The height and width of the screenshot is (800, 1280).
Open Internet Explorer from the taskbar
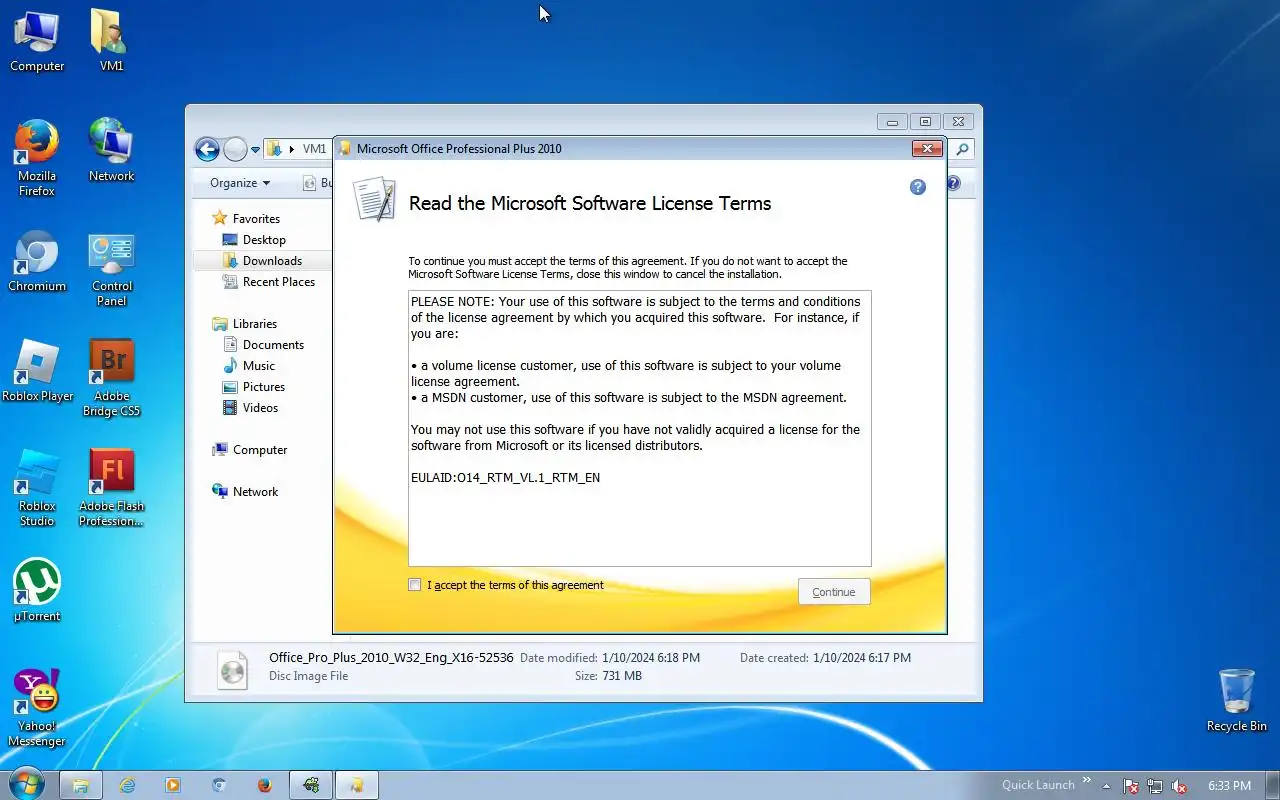click(127, 786)
